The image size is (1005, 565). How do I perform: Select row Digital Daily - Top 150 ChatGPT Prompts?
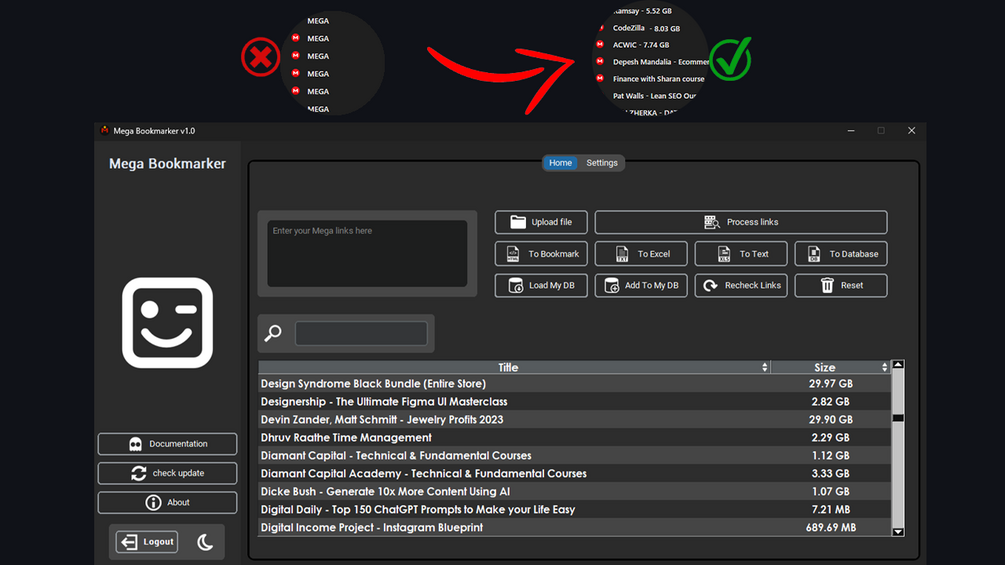pos(574,509)
